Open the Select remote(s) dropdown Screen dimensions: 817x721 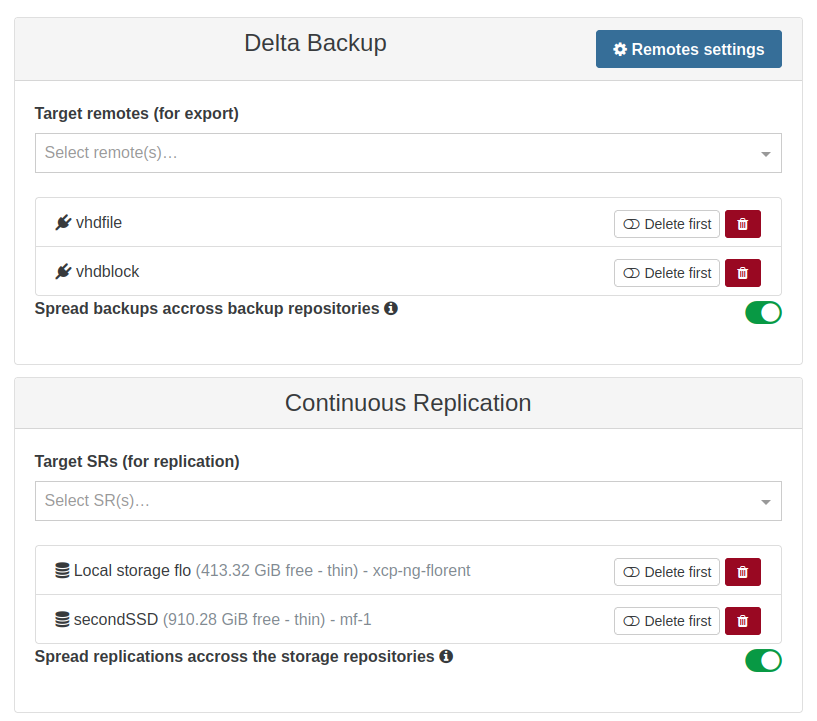point(400,153)
